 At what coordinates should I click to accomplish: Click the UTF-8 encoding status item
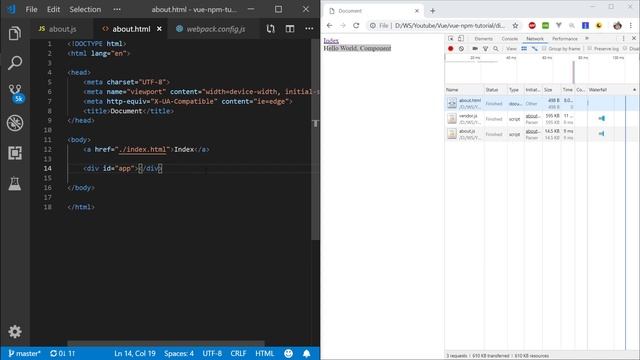pos(212,353)
